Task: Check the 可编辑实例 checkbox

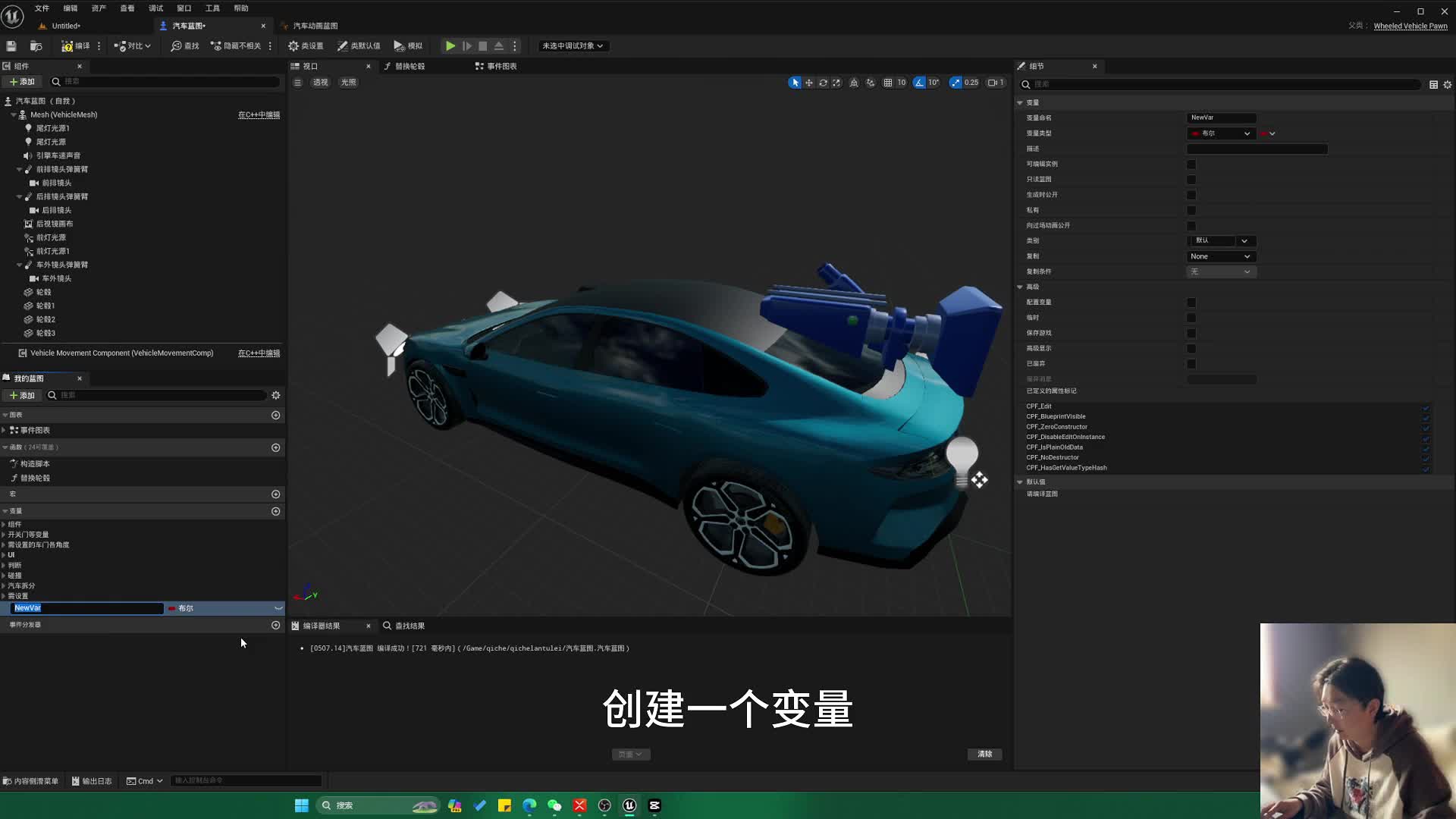Action: pyautogui.click(x=1191, y=165)
